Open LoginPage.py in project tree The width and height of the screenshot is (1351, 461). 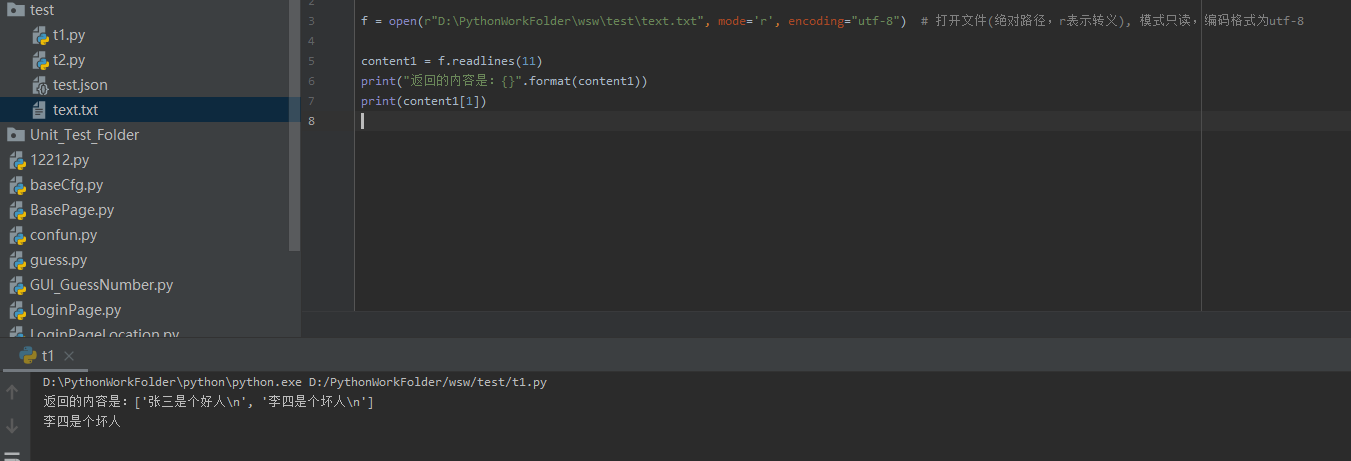(75, 310)
